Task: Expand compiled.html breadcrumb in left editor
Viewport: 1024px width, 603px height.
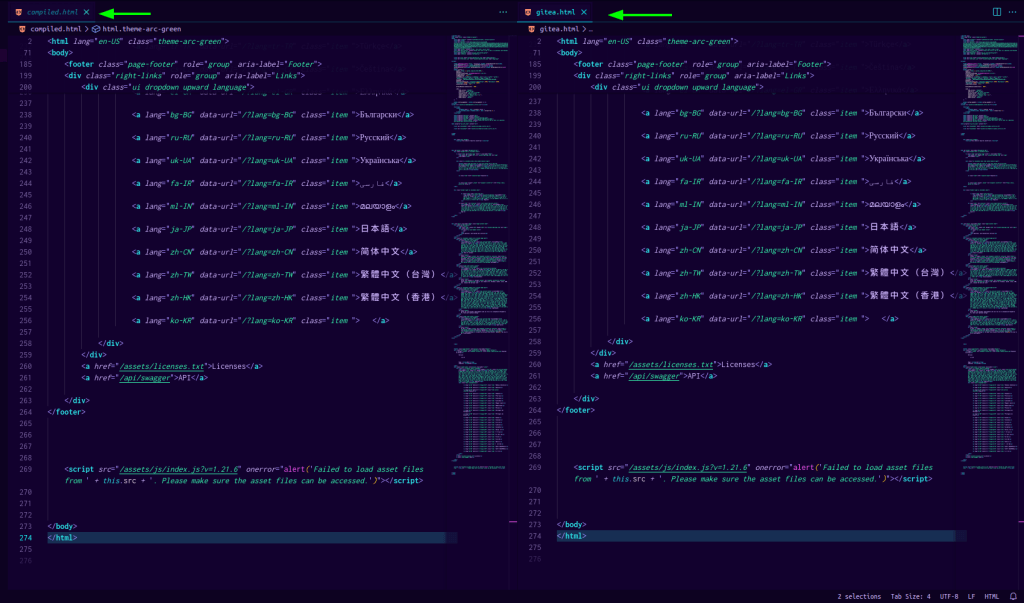Action: click(55, 29)
